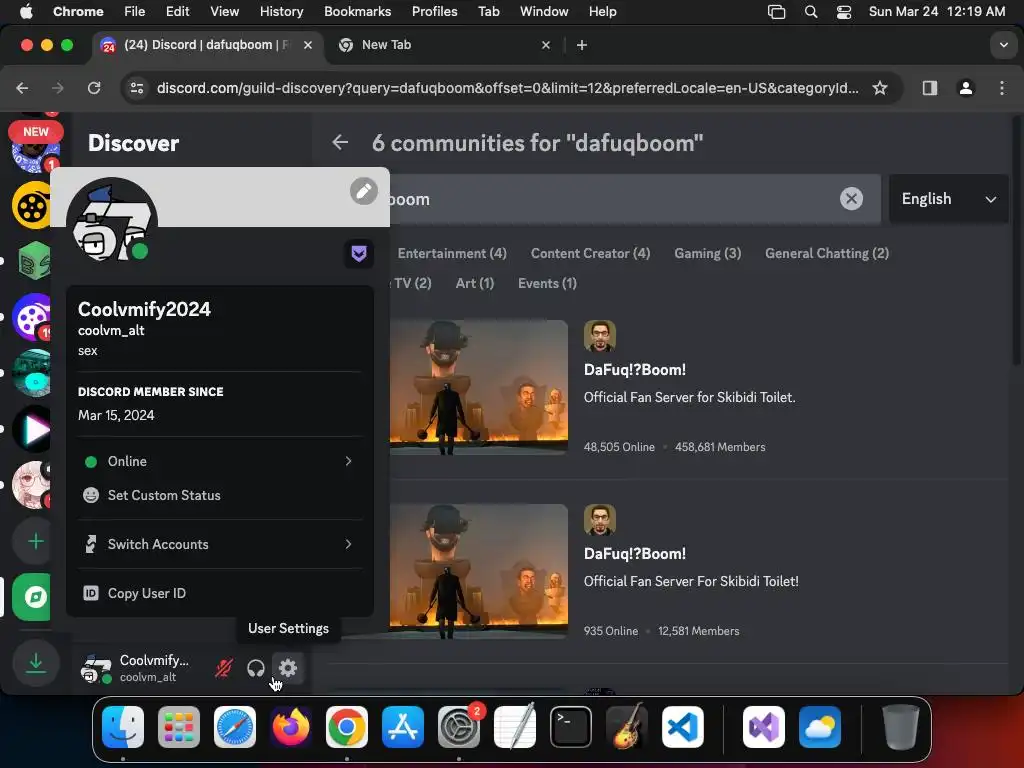Go back with Discover arrow

click(340, 142)
